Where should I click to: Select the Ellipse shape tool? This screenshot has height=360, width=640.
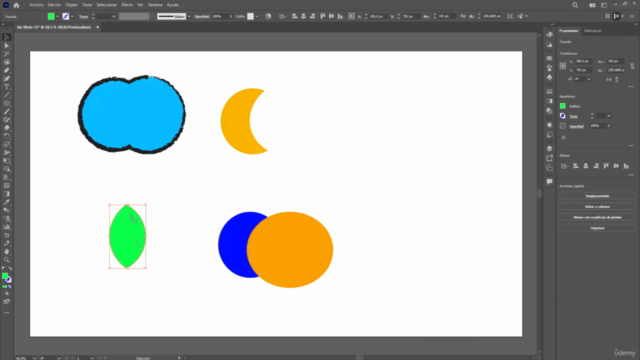pyautogui.click(x=7, y=103)
